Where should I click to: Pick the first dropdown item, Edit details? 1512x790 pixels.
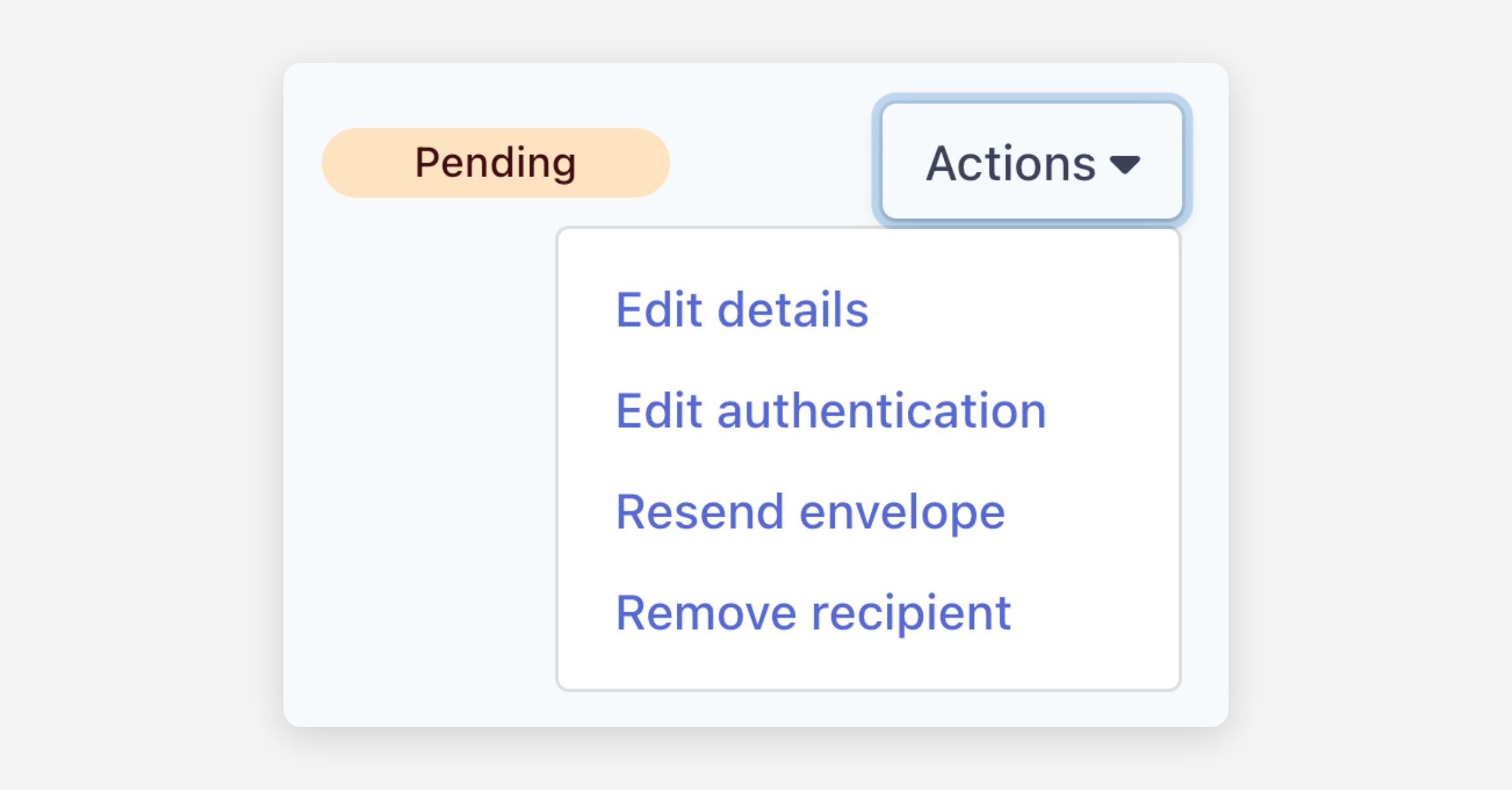pyautogui.click(x=742, y=310)
